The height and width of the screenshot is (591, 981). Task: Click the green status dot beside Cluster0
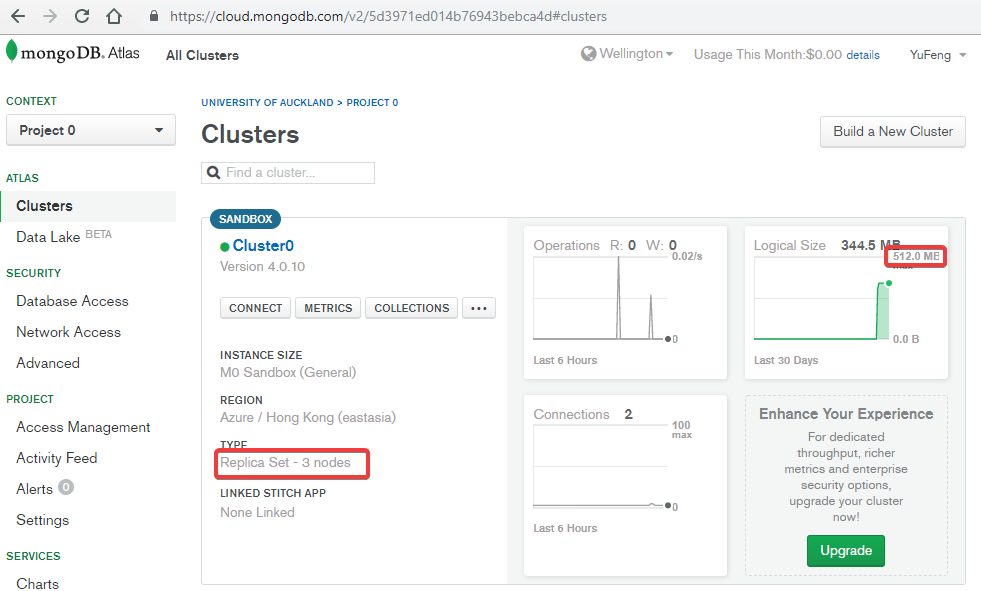tap(225, 247)
